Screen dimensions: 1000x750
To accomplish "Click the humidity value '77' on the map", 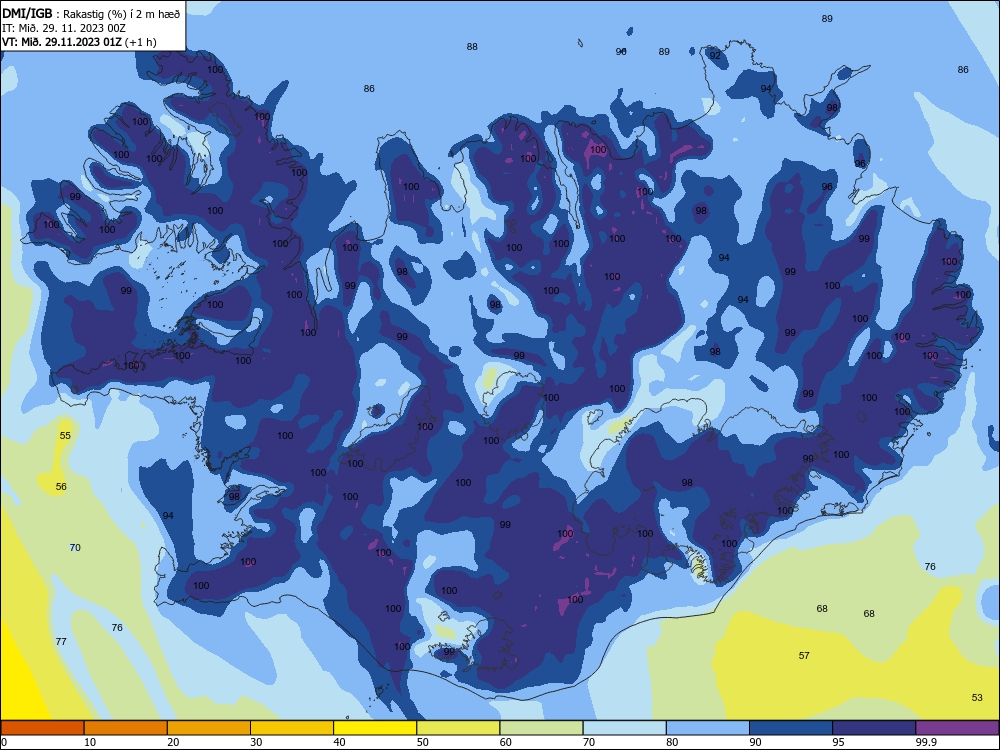I will click(x=61, y=642).
